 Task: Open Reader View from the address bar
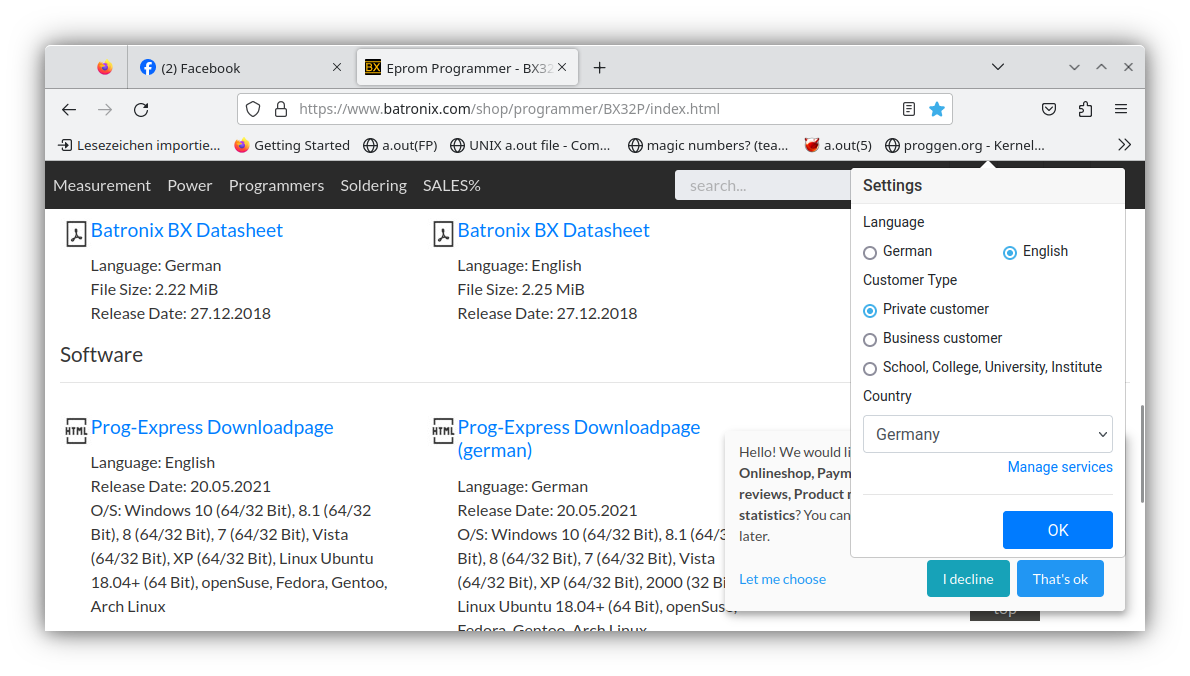[x=909, y=109]
